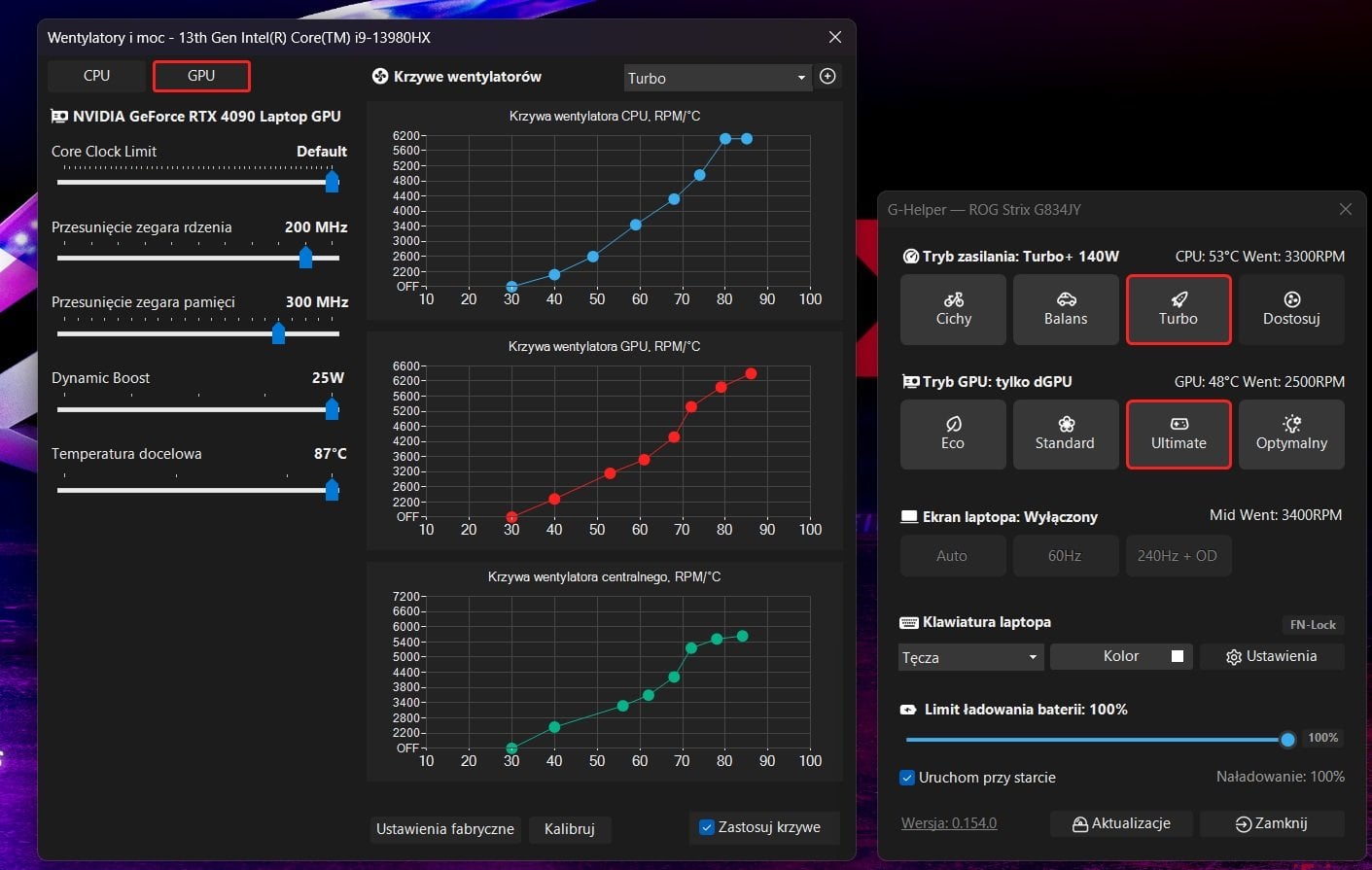
Task: Click the GPU: 48°C Went: 2500RPM readout
Action: 1260,382
